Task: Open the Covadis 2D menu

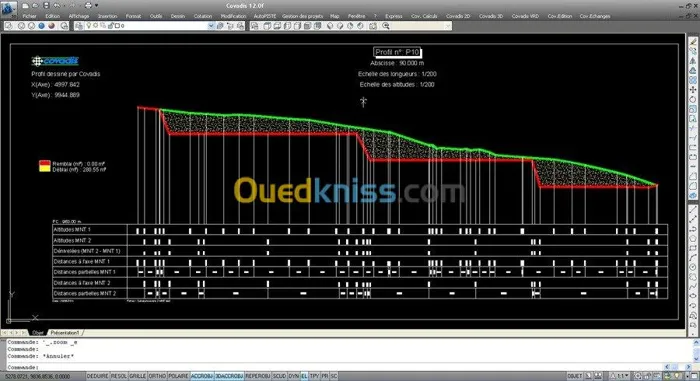Action: pyautogui.click(x=458, y=16)
